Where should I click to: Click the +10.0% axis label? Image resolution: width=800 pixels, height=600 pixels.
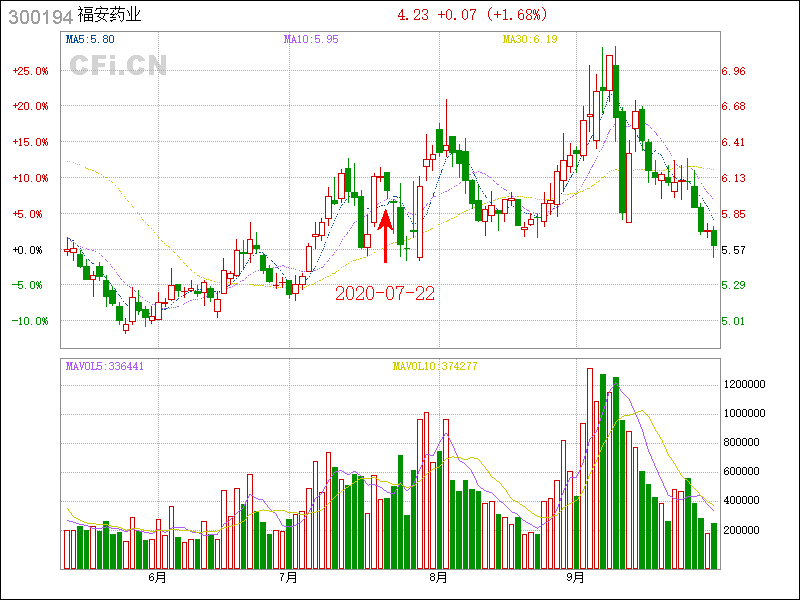(x=31, y=178)
